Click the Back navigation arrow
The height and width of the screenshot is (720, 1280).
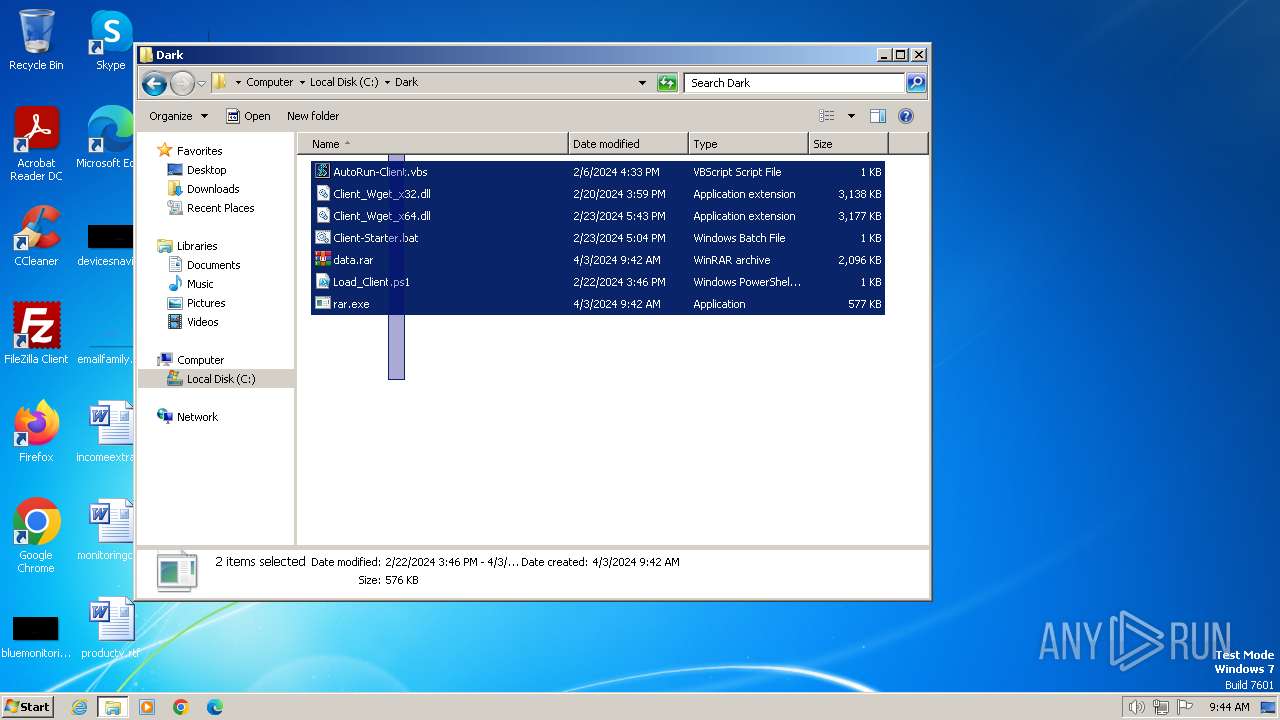click(154, 83)
